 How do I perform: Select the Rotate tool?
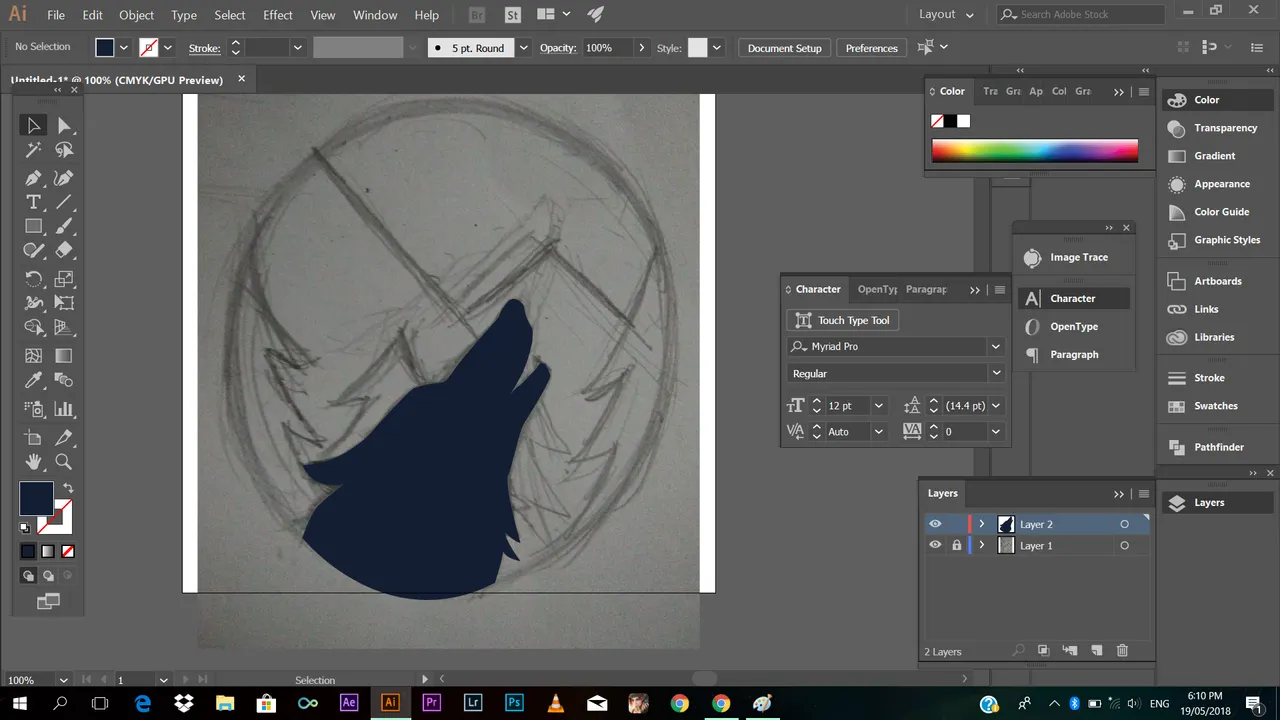coord(33,279)
